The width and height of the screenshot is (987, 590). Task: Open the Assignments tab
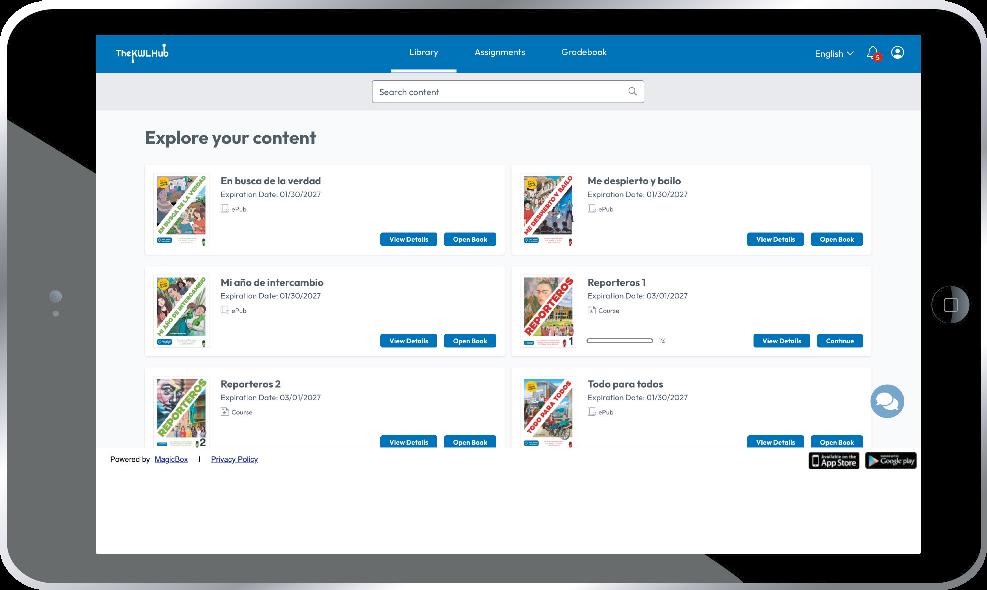(x=500, y=52)
